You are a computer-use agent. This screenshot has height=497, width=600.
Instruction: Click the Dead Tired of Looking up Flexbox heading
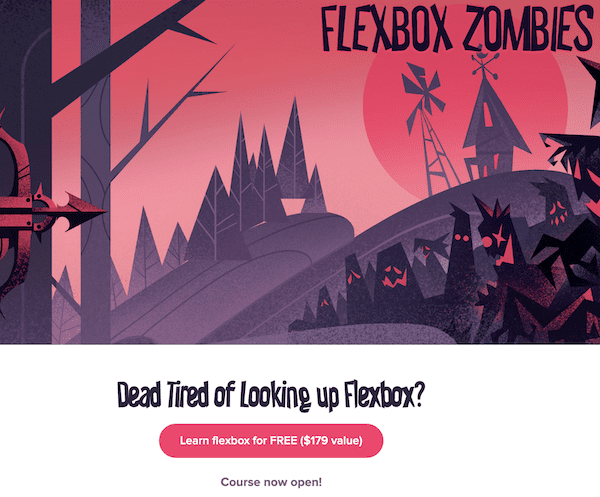pos(271,396)
